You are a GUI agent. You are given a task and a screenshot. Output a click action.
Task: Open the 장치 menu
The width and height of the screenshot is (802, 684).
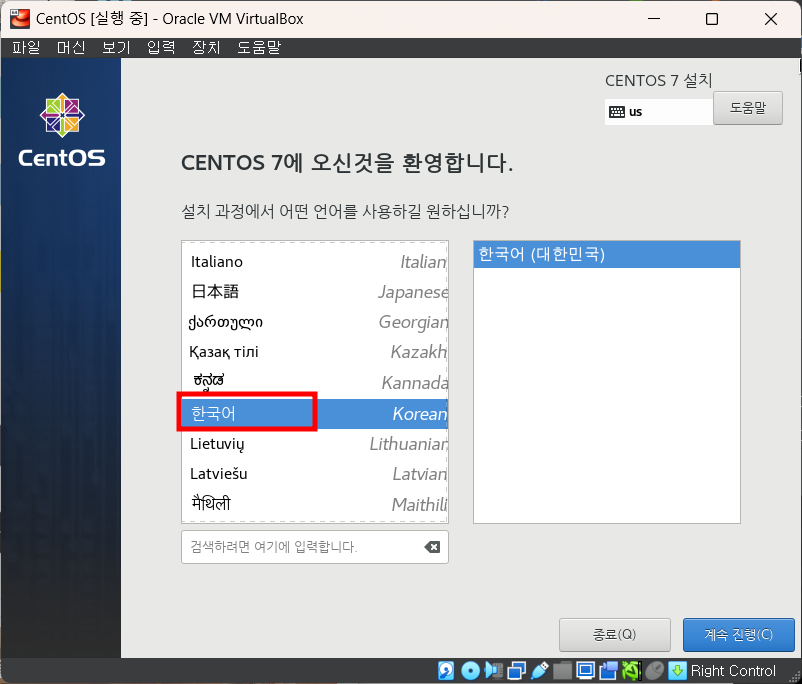pyautogui.click(x=206, y=48)
